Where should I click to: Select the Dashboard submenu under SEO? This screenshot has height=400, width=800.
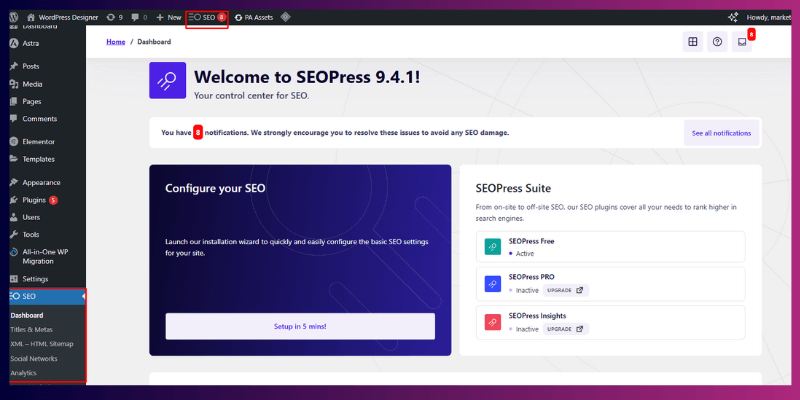(27, 315)
